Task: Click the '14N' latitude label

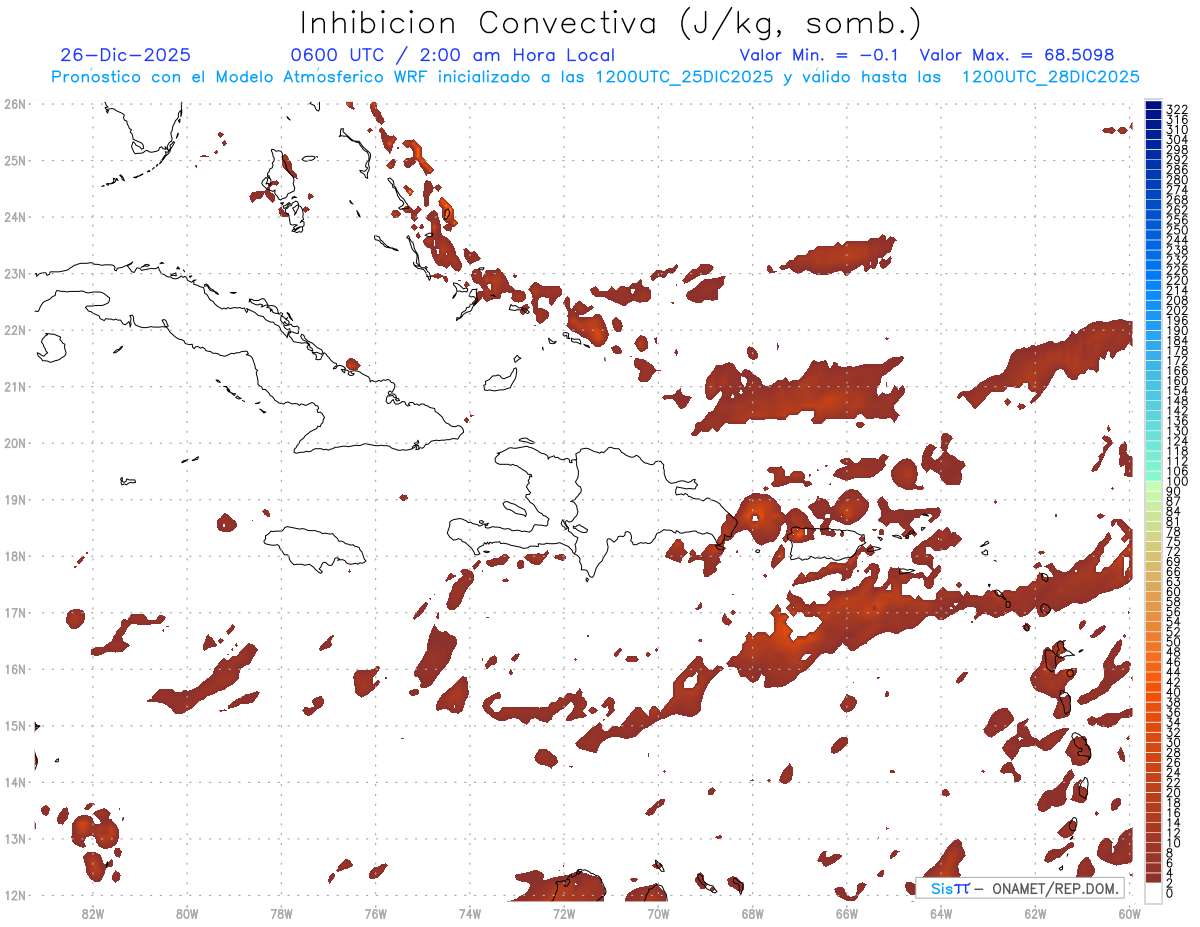Action: [x=15, y=781]
